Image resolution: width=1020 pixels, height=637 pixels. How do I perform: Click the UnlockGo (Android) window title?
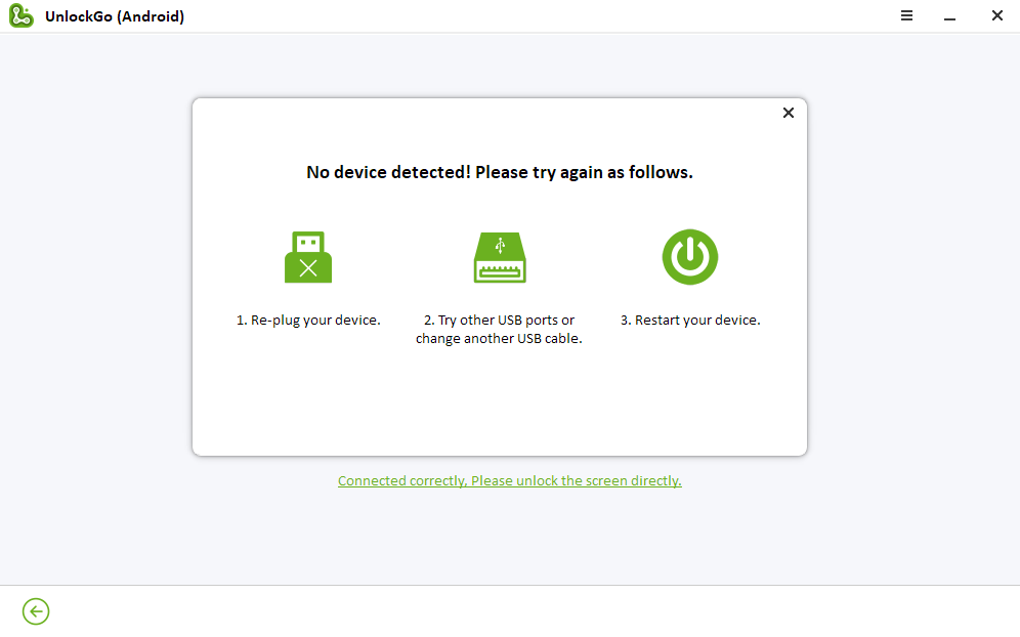click(114, 16)
